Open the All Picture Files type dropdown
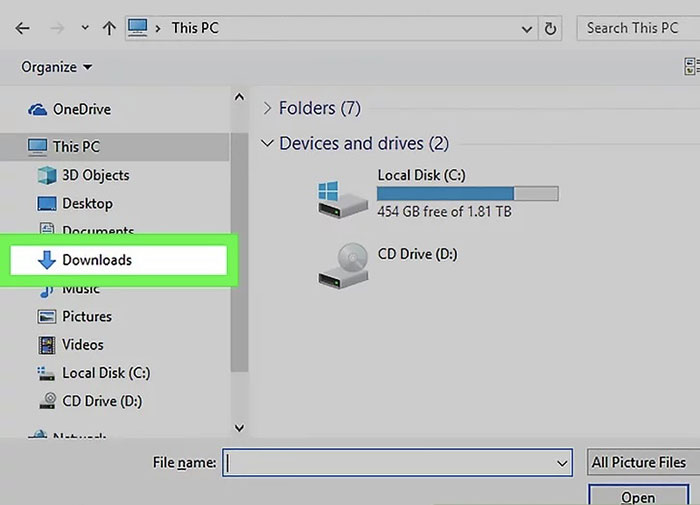The width and height of the screenshot is (700, 505). point(643,462)
